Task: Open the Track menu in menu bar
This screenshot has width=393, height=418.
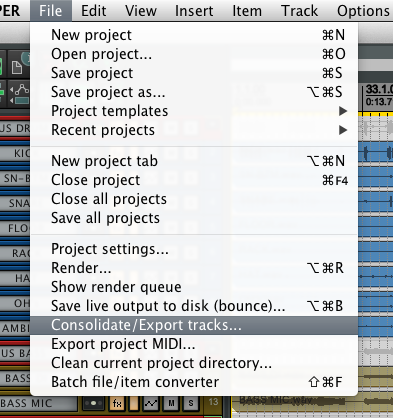Action: [299, 11]
